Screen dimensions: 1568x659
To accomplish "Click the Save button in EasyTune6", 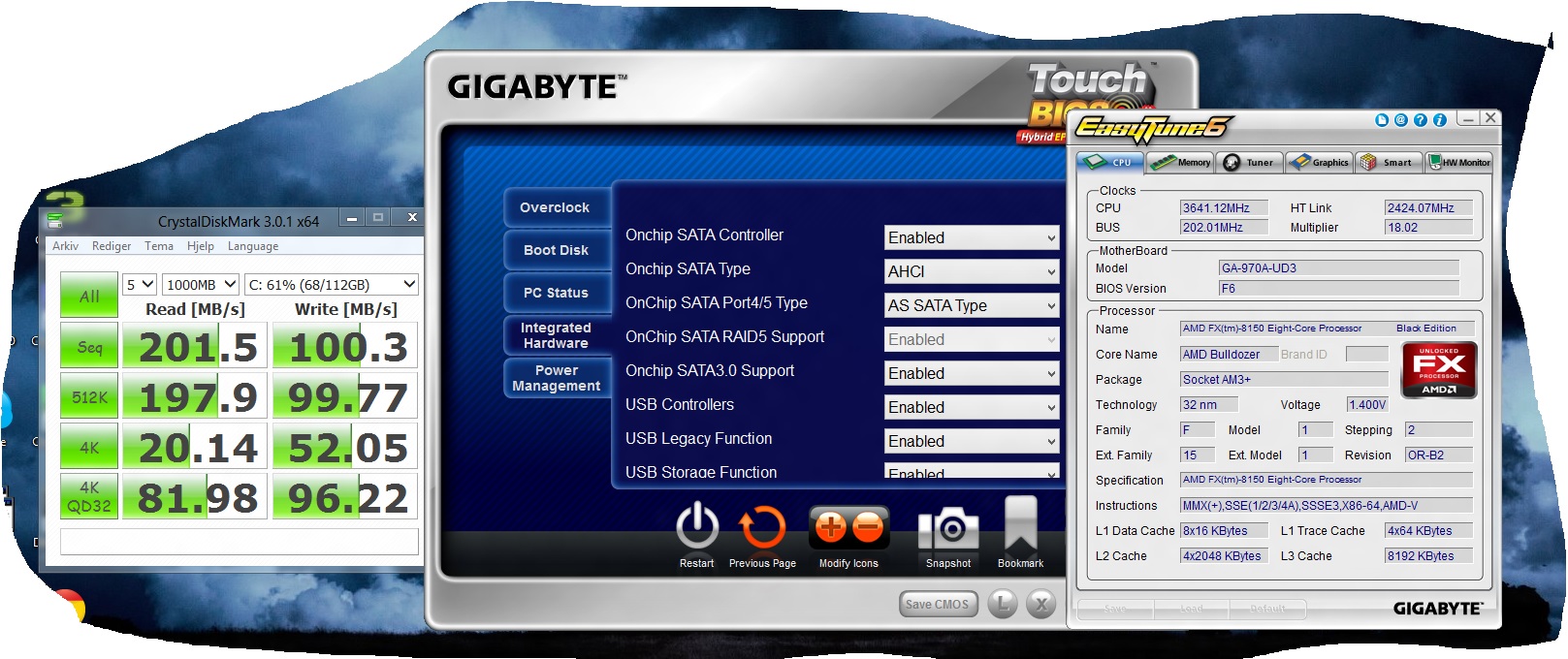I will 1115,609.
